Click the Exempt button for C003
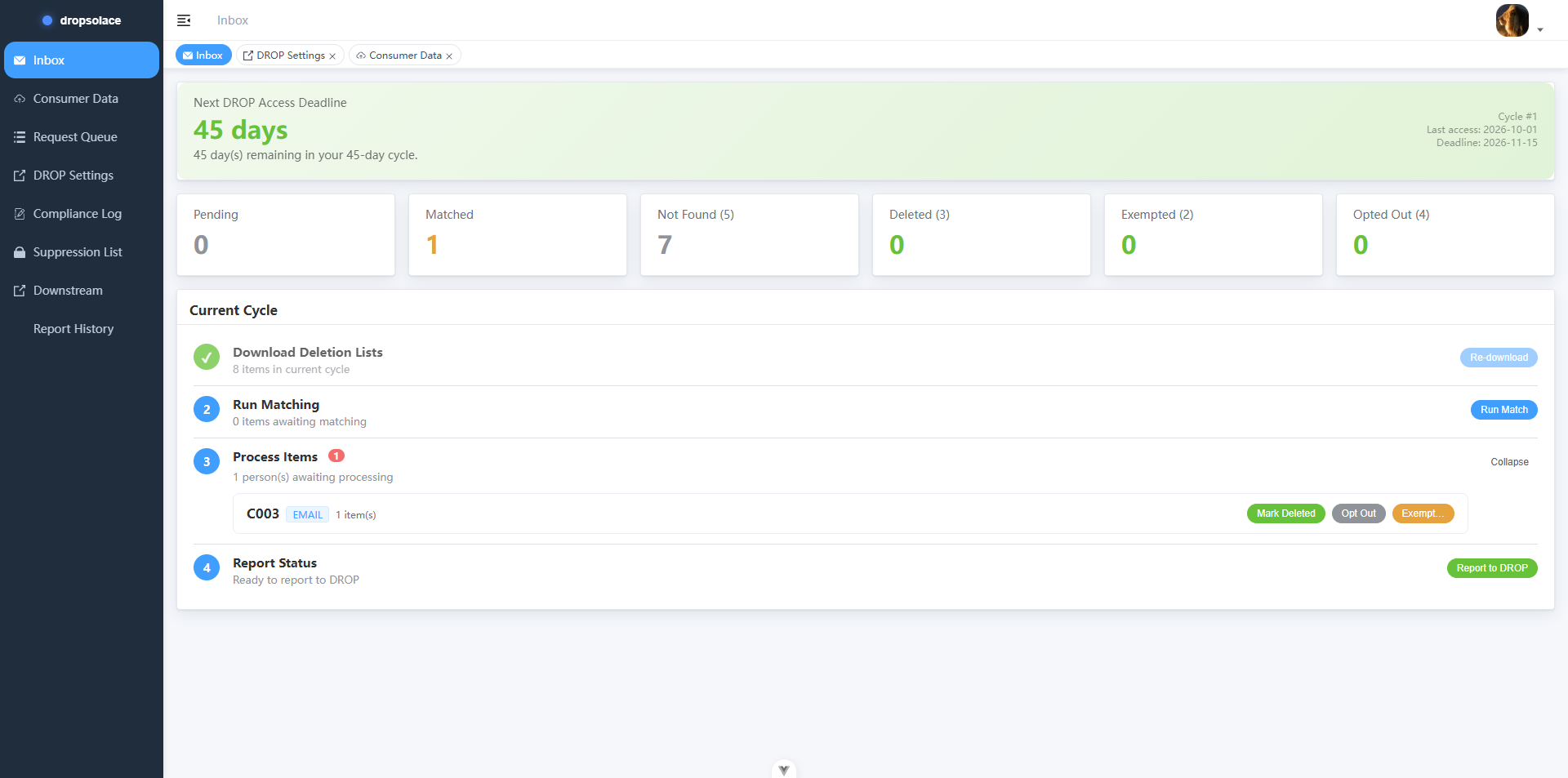The height and width of the screenshot is (778, 1568). [1423, 513]
